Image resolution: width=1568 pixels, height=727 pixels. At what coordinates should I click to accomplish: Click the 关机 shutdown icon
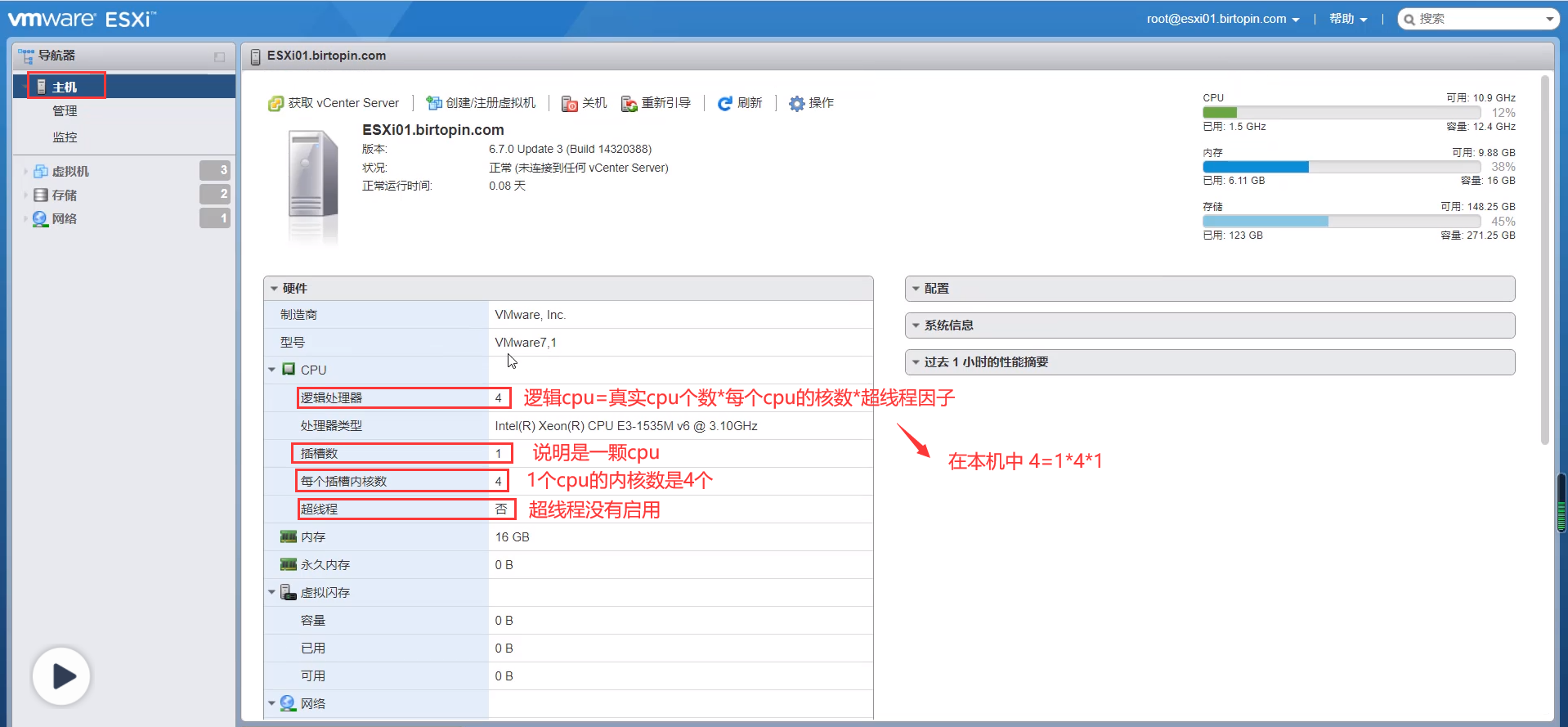(570, 104)
